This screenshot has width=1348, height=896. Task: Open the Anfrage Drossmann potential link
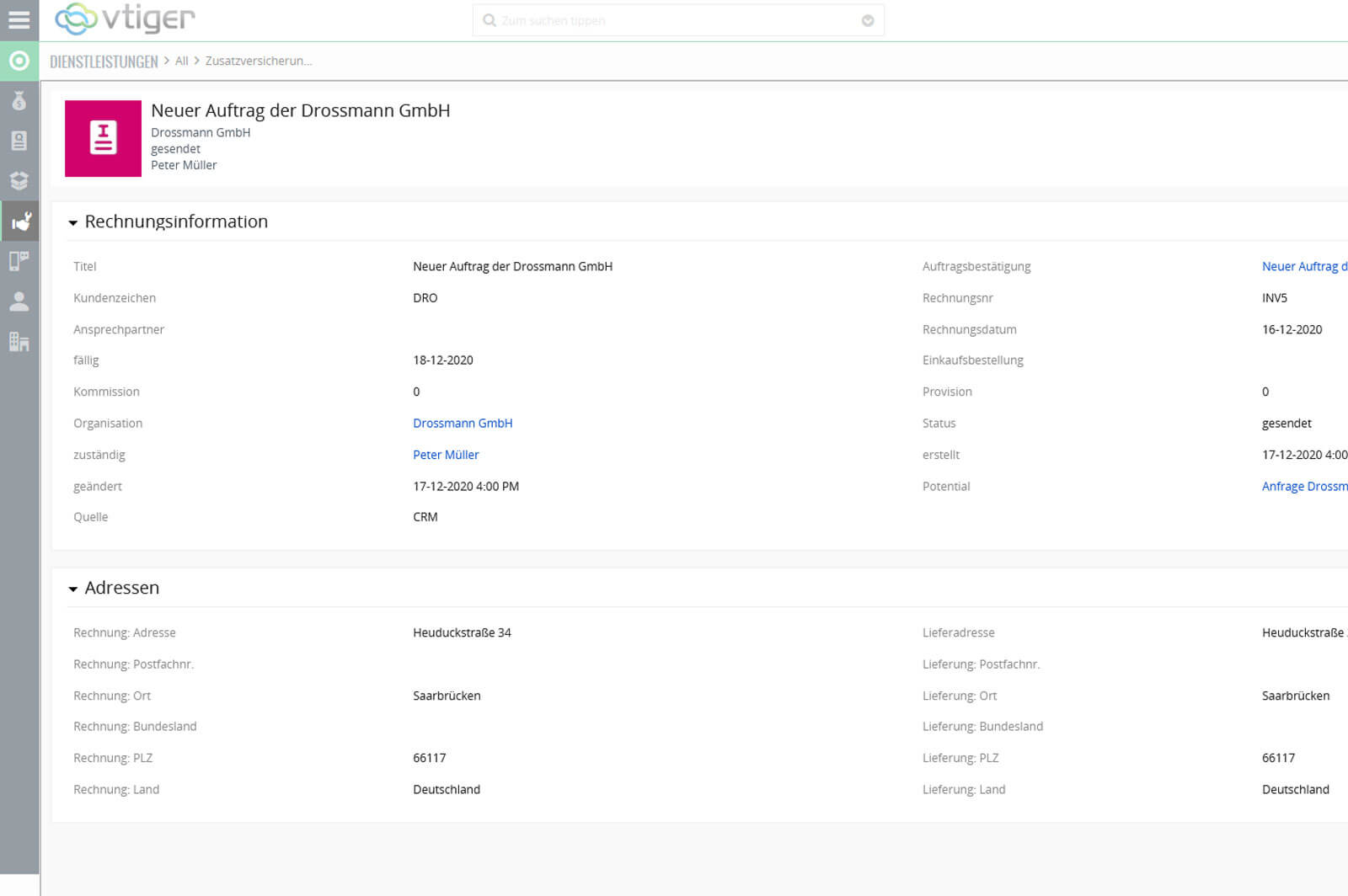point(1303,487)
